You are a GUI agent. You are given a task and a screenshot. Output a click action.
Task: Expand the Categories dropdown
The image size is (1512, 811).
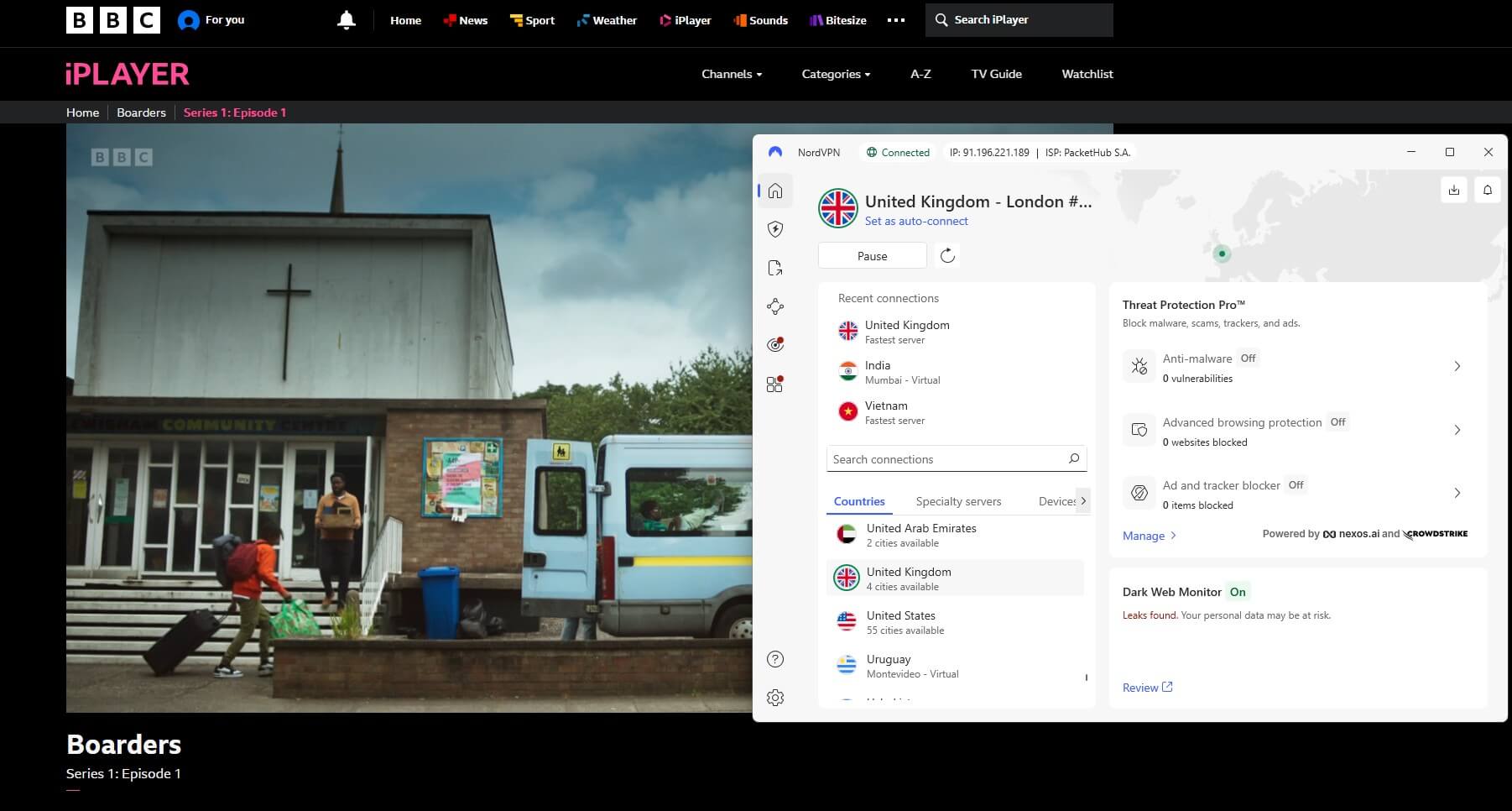pyautogui.click(x=835, y=74)
